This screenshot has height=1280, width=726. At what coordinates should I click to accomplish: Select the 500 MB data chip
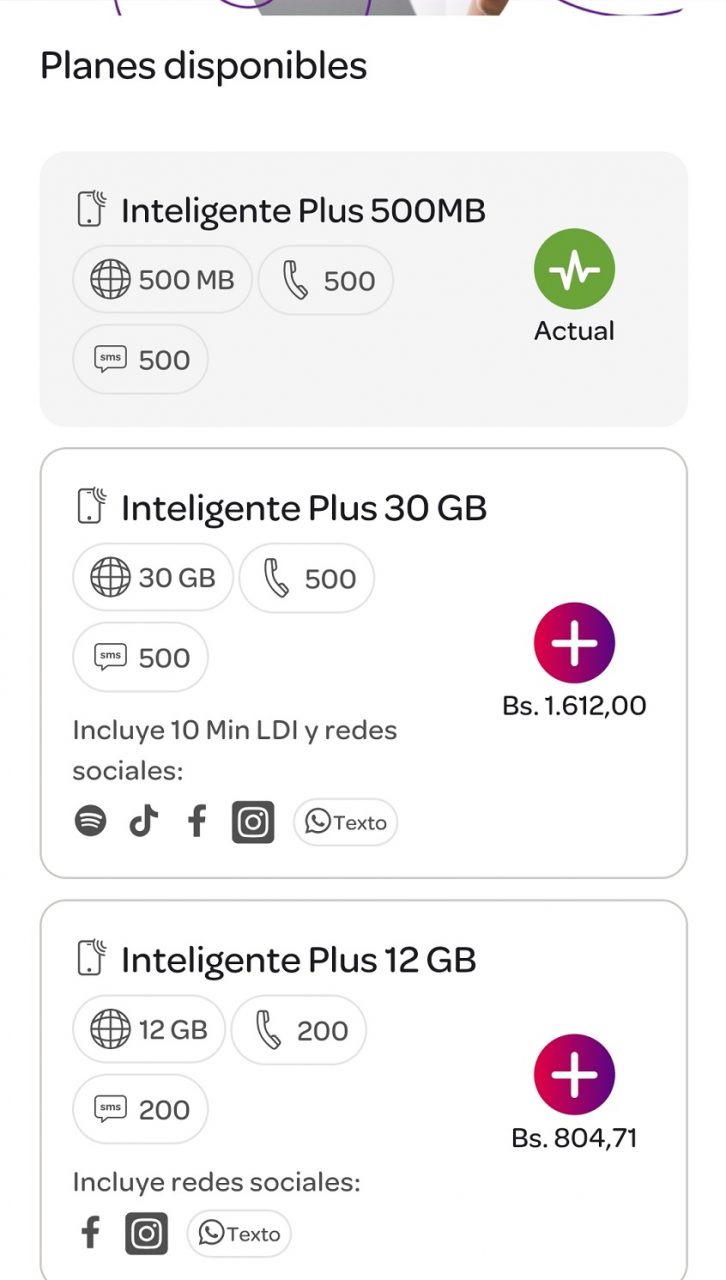point(162,280)
